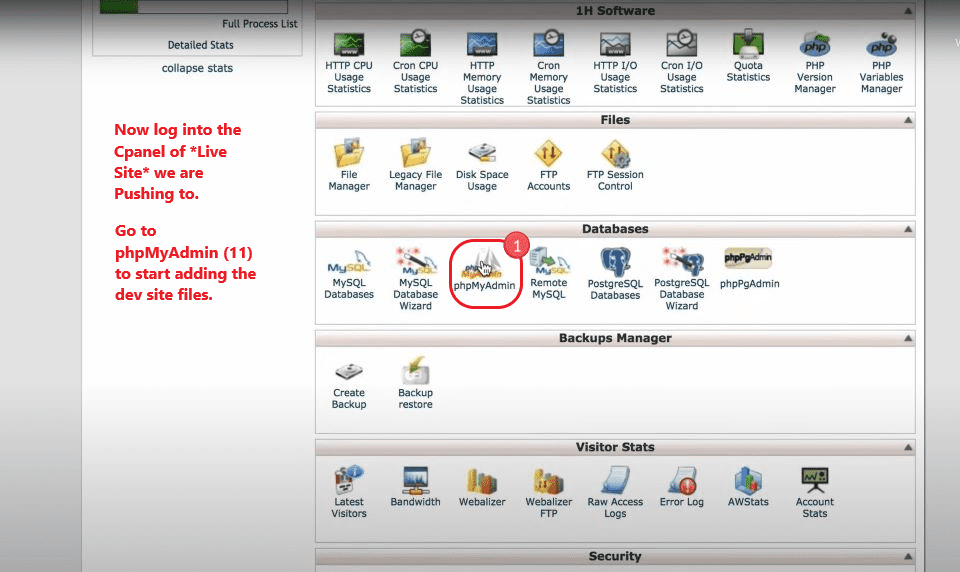The width and height of the screenshot is (960, 572).
Task: View Disk Space Usage
Action: (x=482, y=167)
